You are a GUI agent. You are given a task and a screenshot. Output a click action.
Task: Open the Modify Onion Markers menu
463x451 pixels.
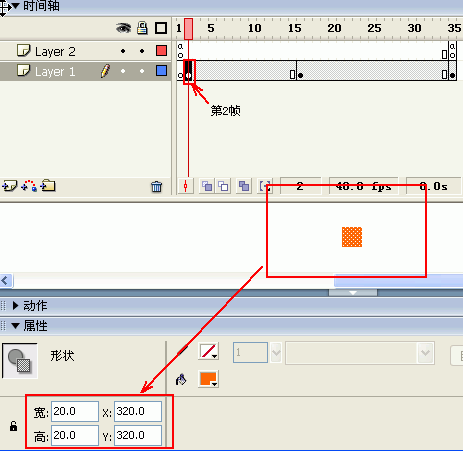(264, 186)
